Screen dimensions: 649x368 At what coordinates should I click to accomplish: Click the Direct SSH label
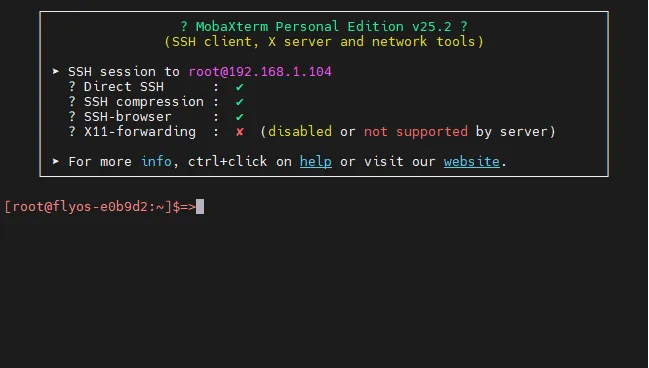point(124,87)
